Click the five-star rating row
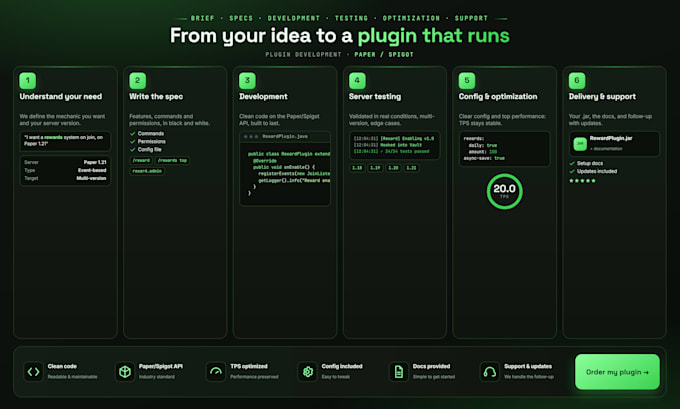The image size is (680, 409). [582, 180]
